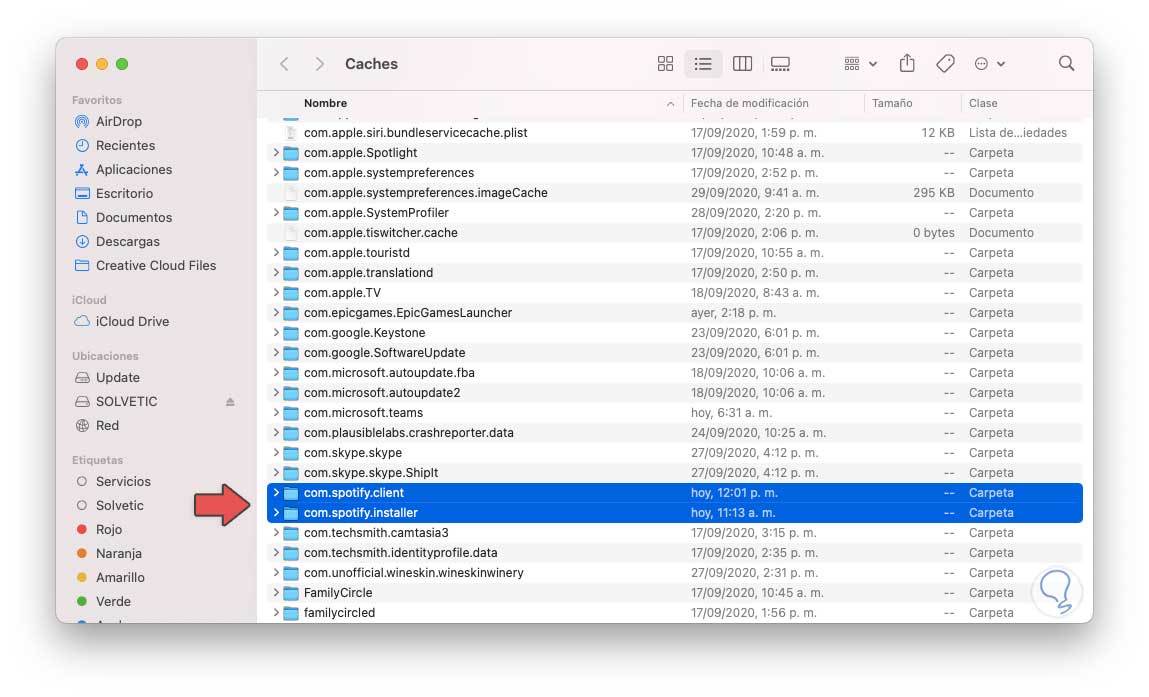Expand the com.spotify.client folder
The image size is (1149, 697).
275,492
